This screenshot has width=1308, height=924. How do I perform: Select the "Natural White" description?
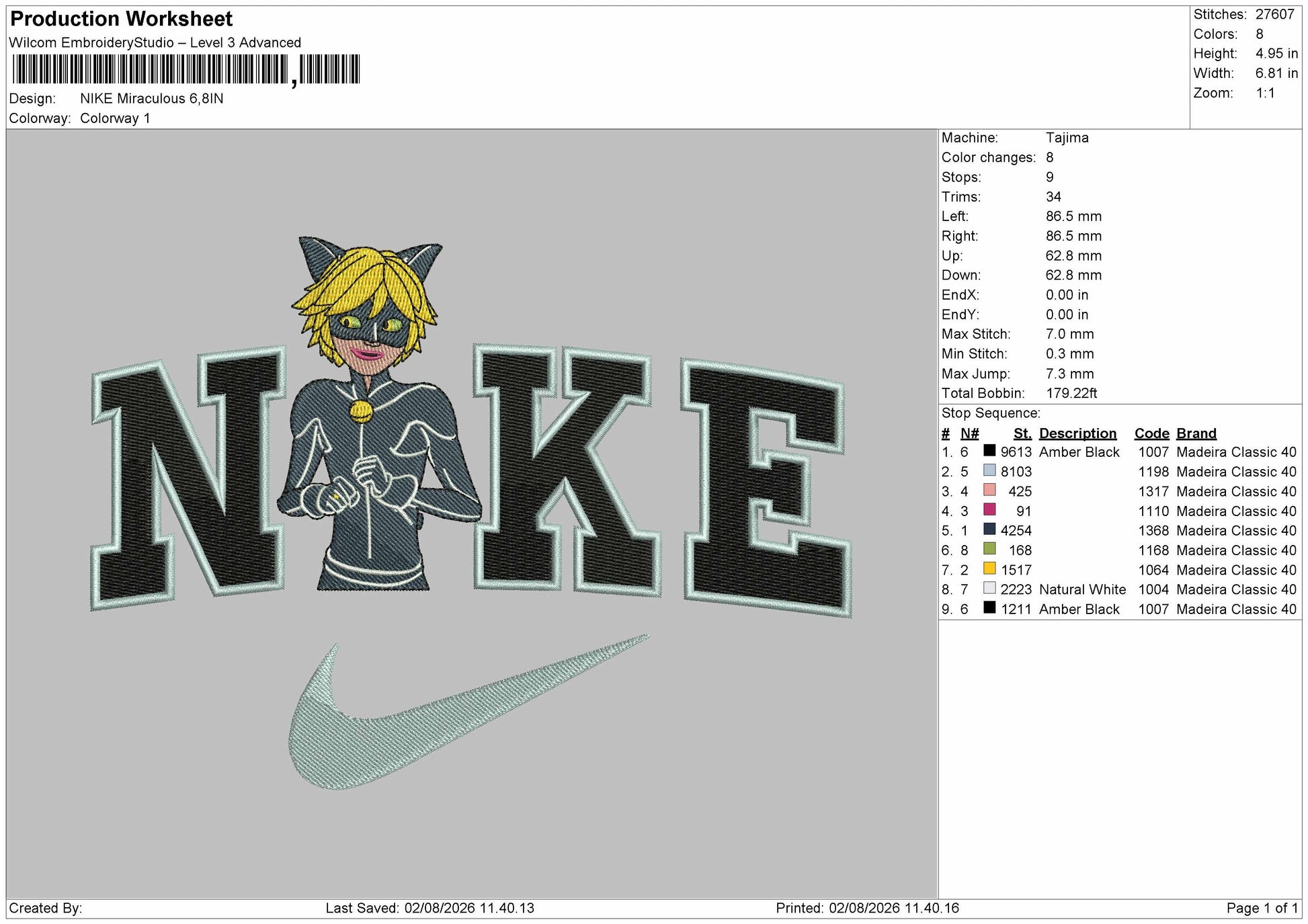(x=1082, y=589)
